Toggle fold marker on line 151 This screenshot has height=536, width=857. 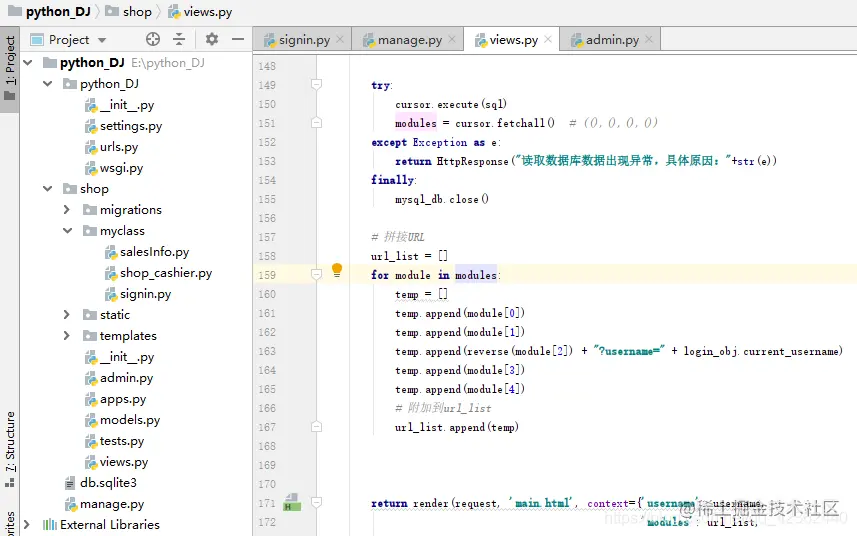tap(316, 122)
